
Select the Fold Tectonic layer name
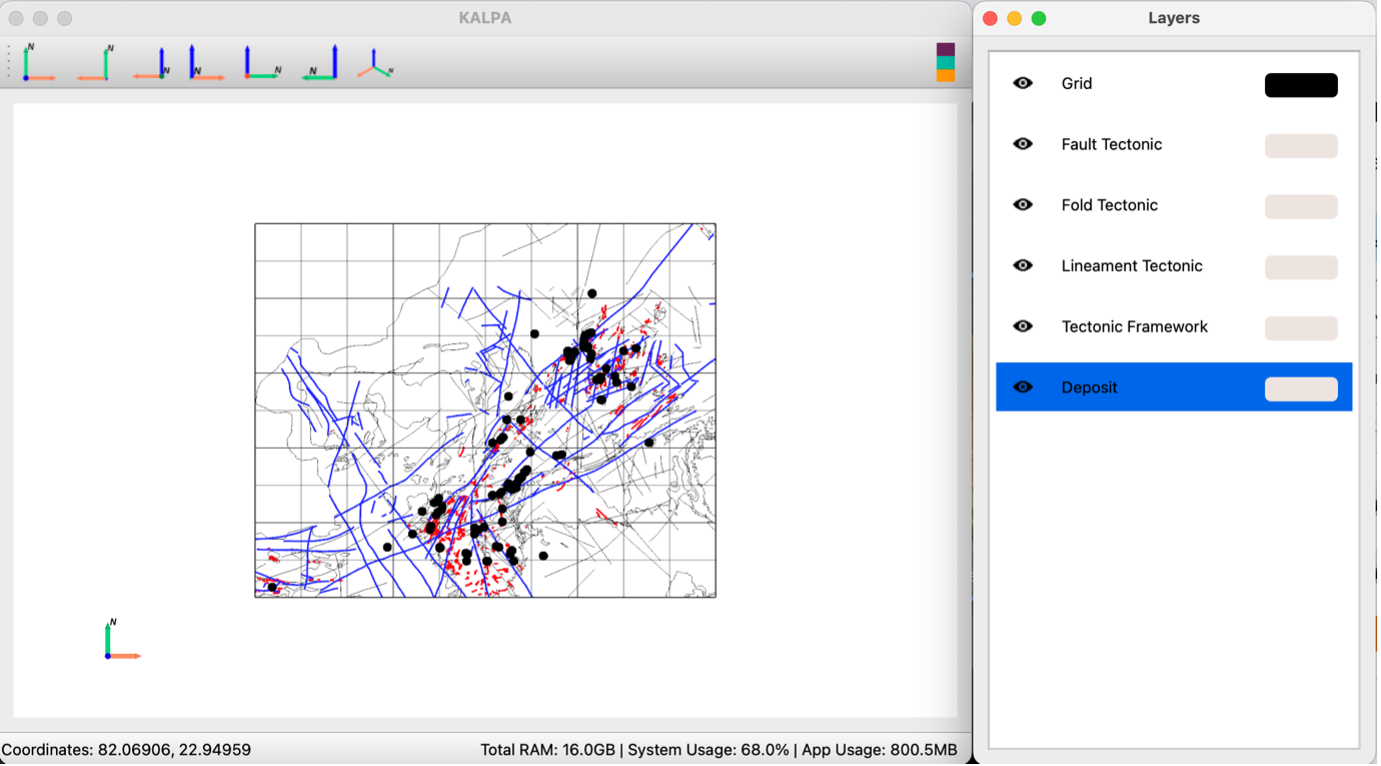[1109, 205]
